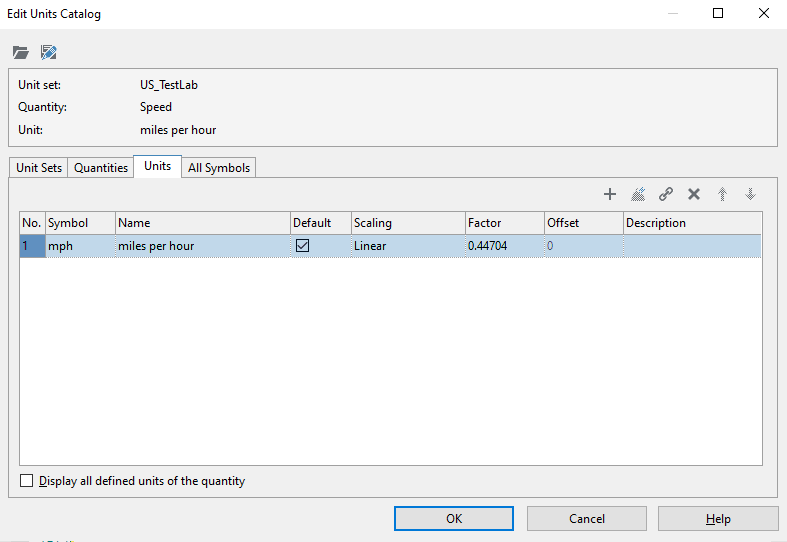The image size is (787, 542).
Task: Open the Scaling cell showing Linear
Action: pos(406,246)
